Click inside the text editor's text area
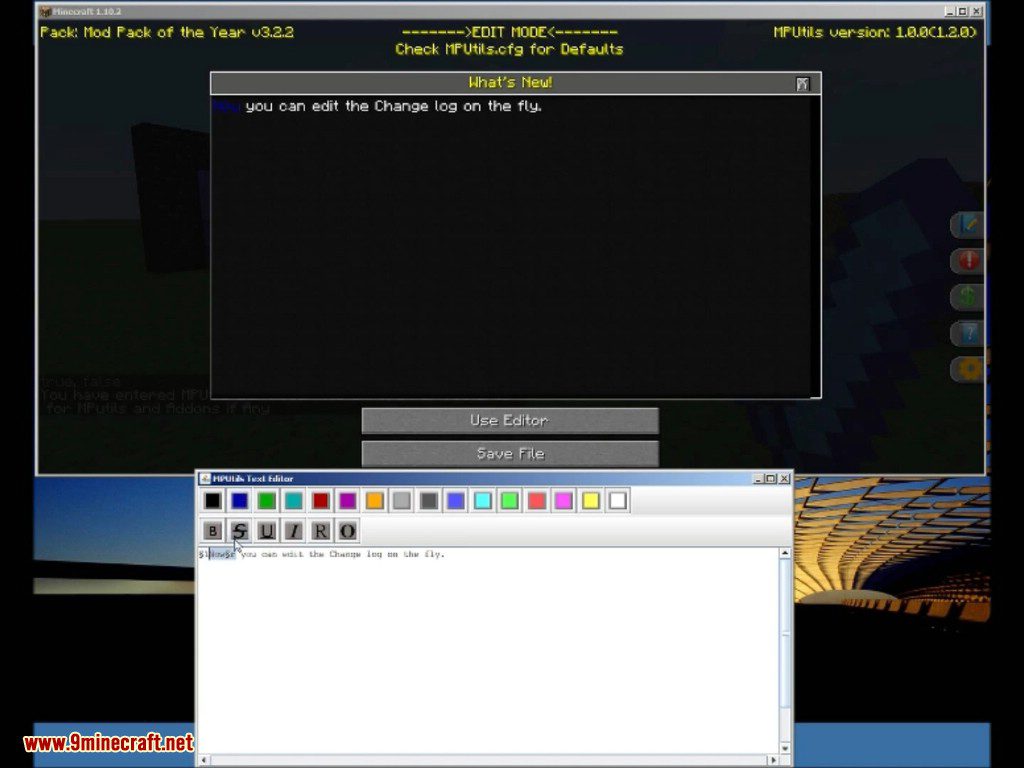This screenshot has width=1024, height=768. pyautogui.click(x=487, y=653)
